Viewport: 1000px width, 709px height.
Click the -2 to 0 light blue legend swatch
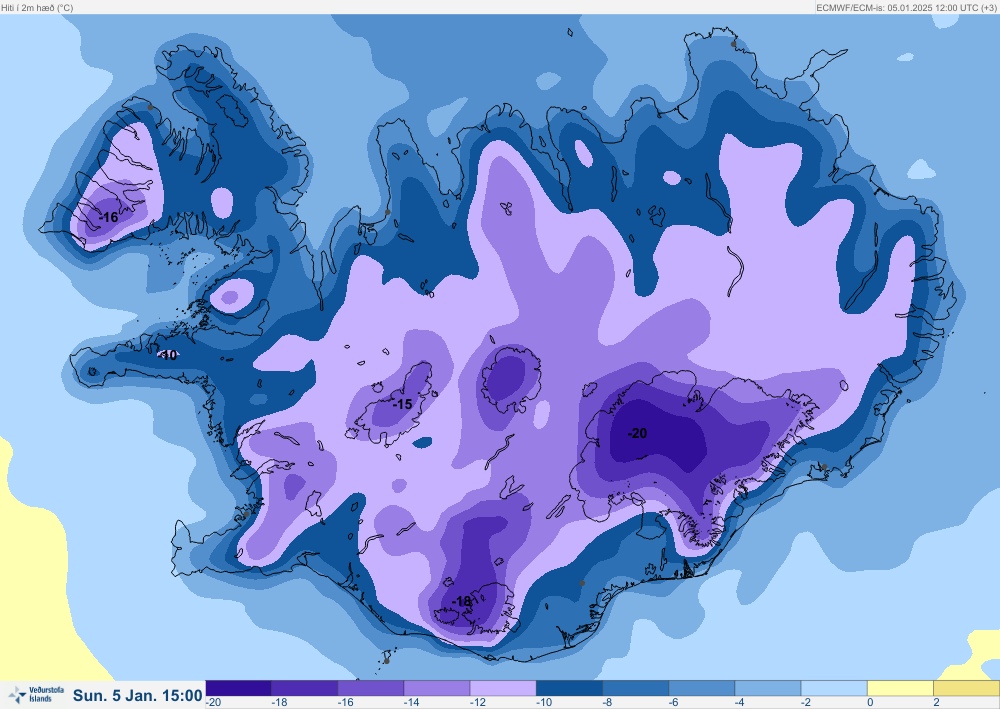835,688
